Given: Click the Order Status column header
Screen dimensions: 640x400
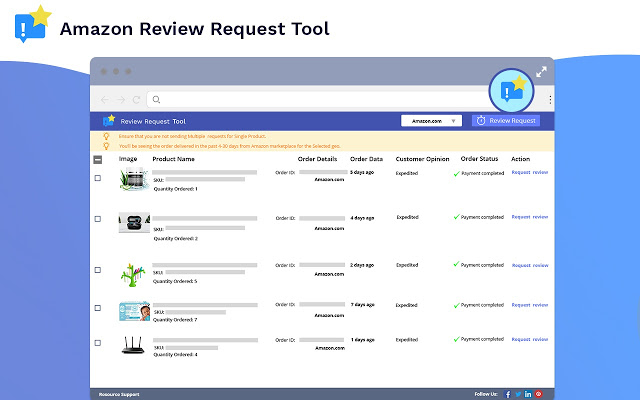Looking at the screenshot, I should point(479,158).
